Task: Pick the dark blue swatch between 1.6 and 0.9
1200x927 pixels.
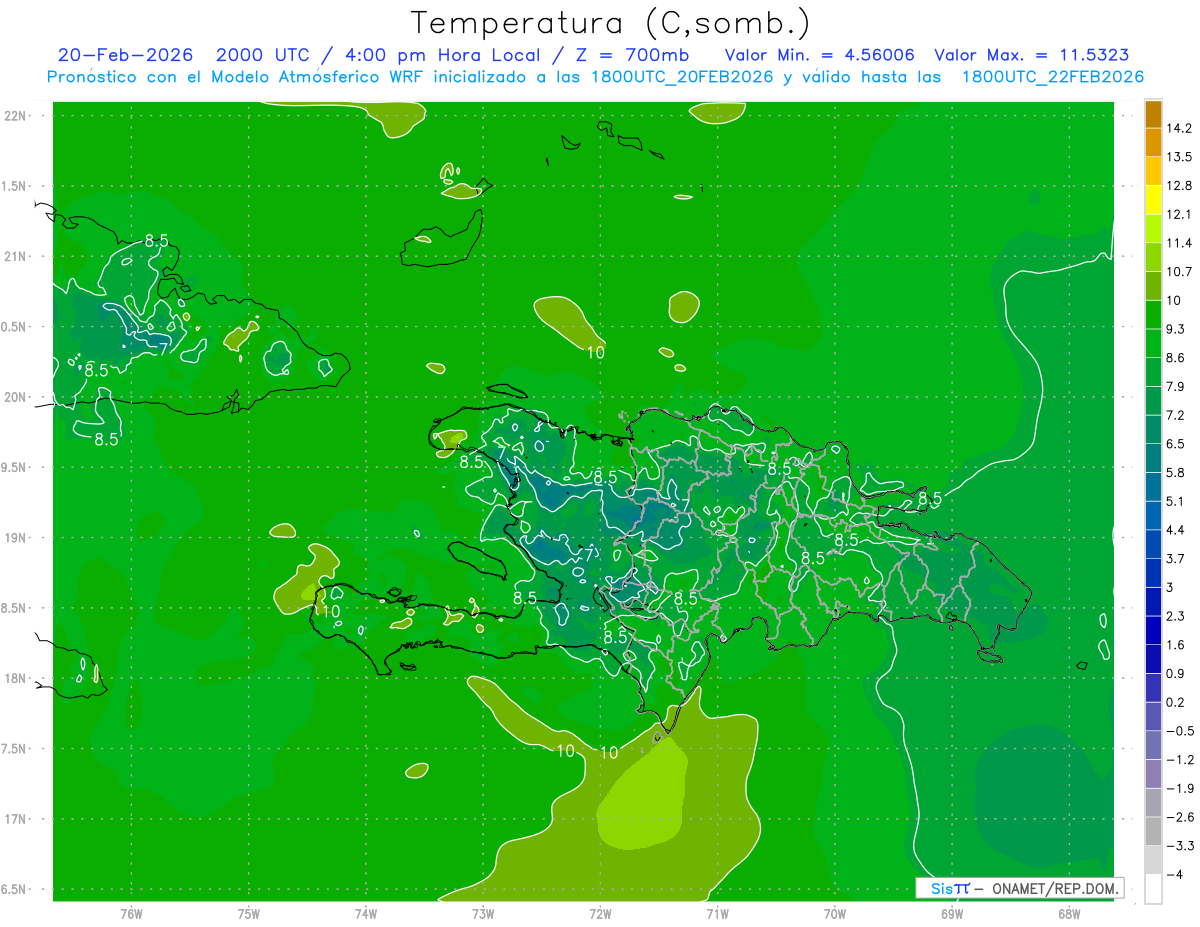Action: tap(1153, 659)
